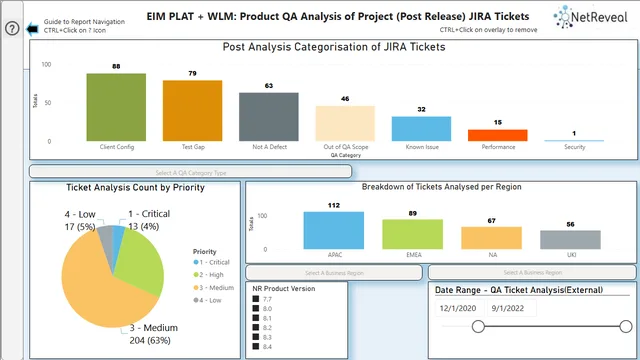The width and height of the screenshot is (640, 360).
Task: Select the Known Issue bar
Action: [422, 129]
